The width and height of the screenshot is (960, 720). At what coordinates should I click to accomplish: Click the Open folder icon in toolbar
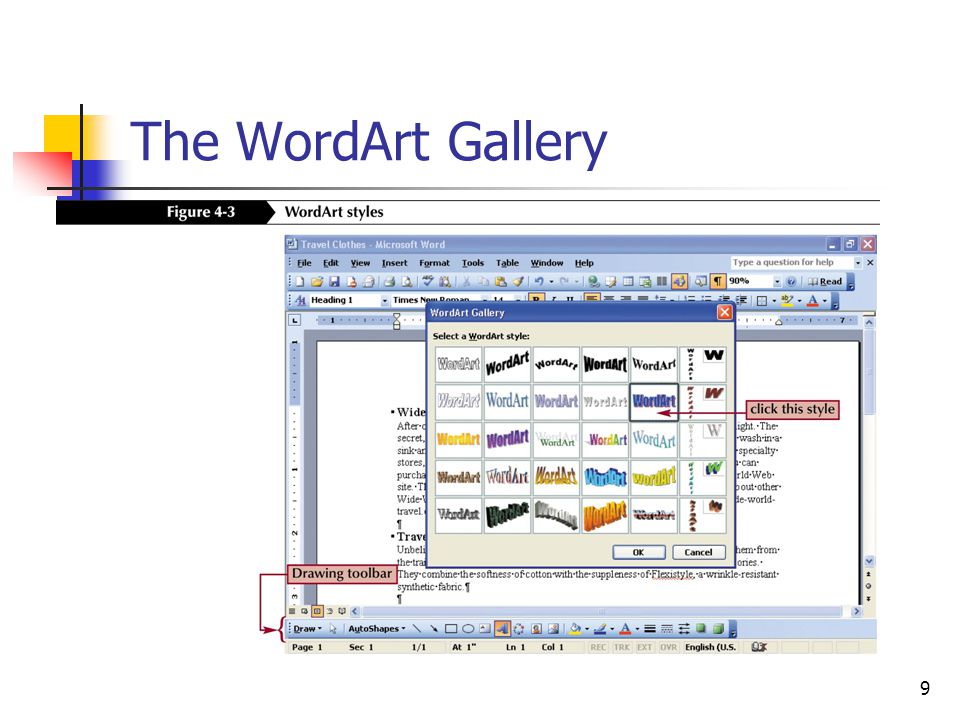[317, 282]
